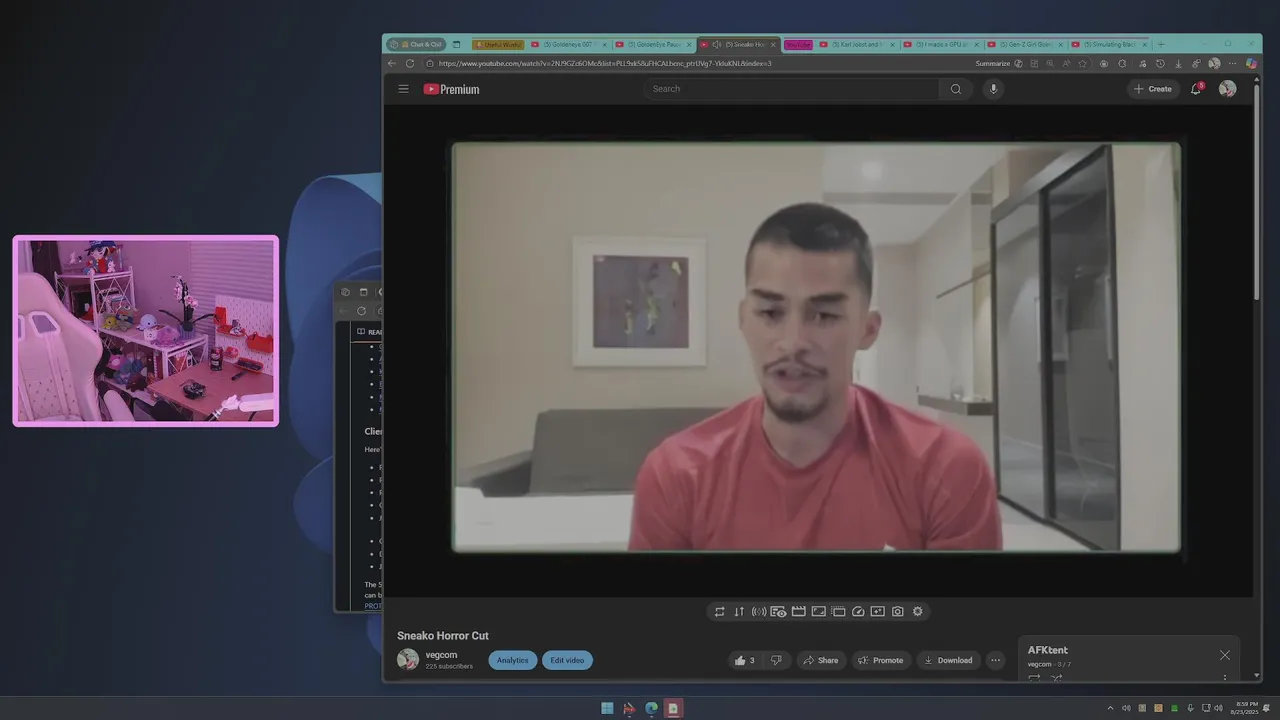Open the YouTube account avatar menu
1280x720 pixels.
point(1227,89)
